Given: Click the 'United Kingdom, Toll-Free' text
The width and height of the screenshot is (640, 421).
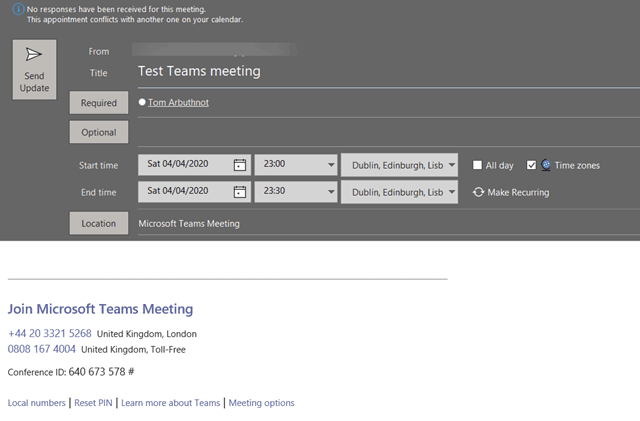Looking at the screenshot, I should [x=133, y=350].
